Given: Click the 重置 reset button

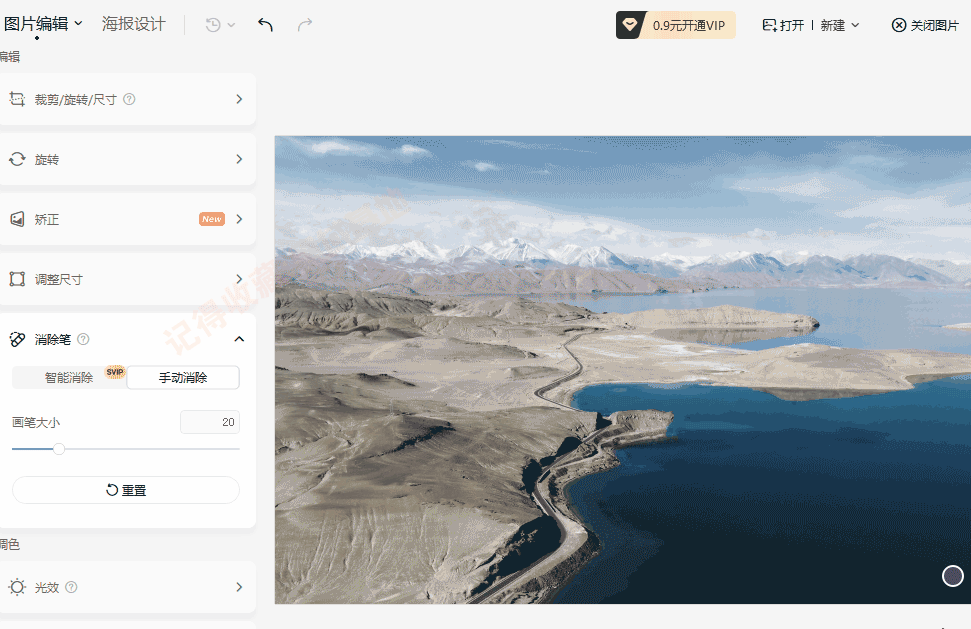Looking at the screenshot, I should point(126,490).
